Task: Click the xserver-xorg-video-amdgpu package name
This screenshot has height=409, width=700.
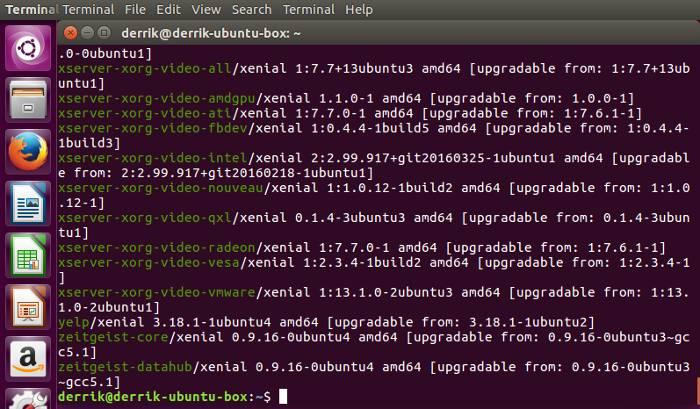Action: point(157,99)
